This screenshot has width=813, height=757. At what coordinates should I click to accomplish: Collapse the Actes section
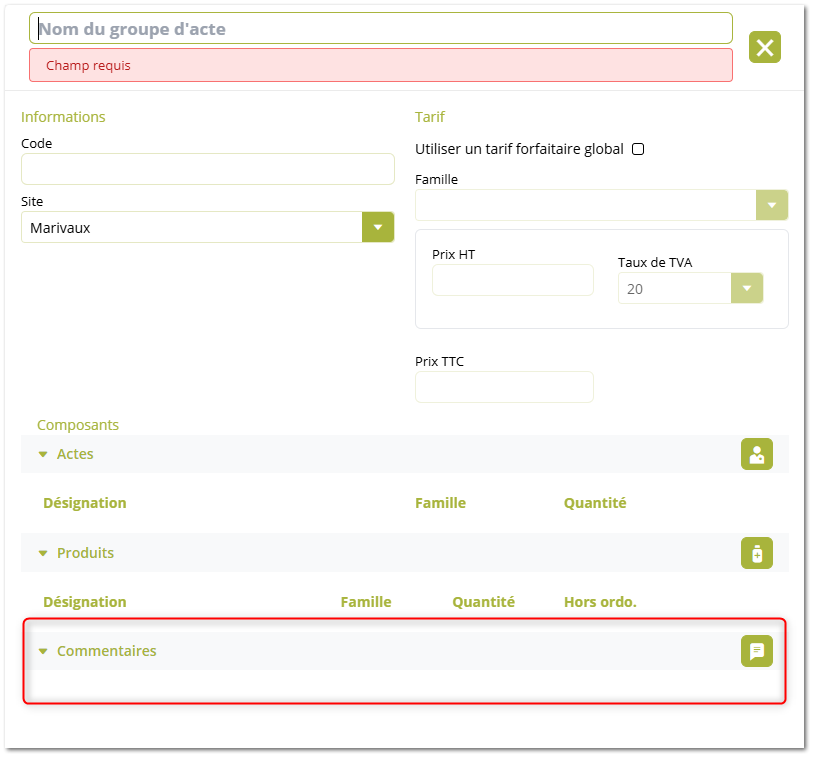(x=43, y=454)
